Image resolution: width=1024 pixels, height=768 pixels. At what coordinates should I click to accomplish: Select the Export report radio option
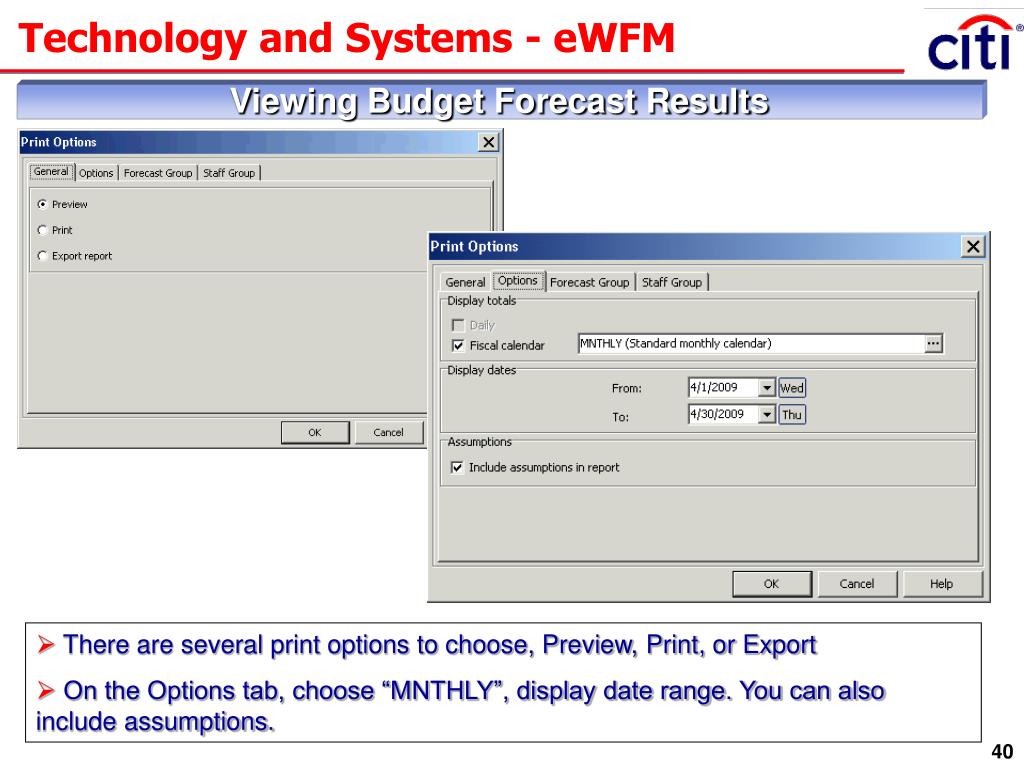[x=42, y=256]
